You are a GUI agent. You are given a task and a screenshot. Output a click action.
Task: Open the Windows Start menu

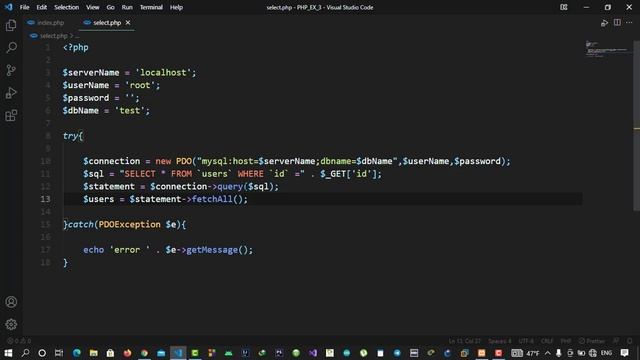(8, 353)
